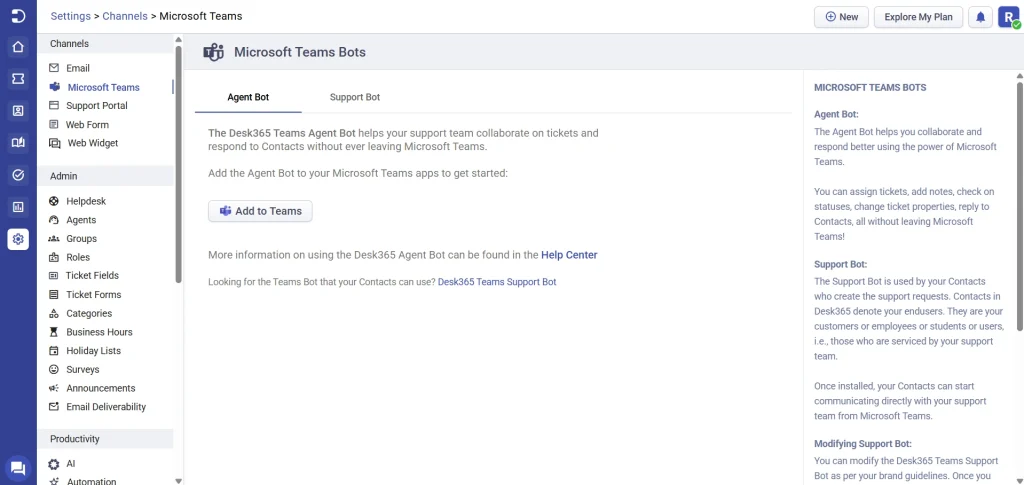Click the Ticket Fields icon

(x=54, y=275)
